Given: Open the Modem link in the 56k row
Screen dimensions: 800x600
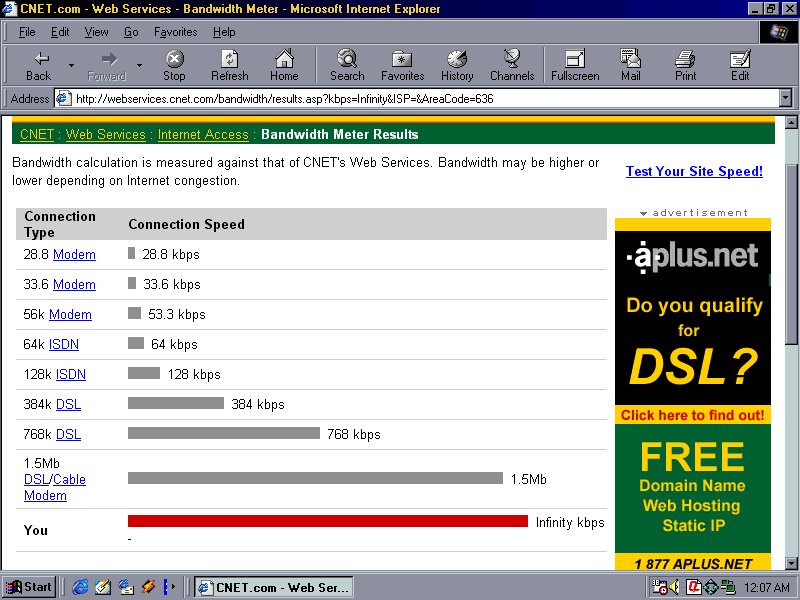Looking at the screenshot, I should pyautogui.click(x=70, y=315).
